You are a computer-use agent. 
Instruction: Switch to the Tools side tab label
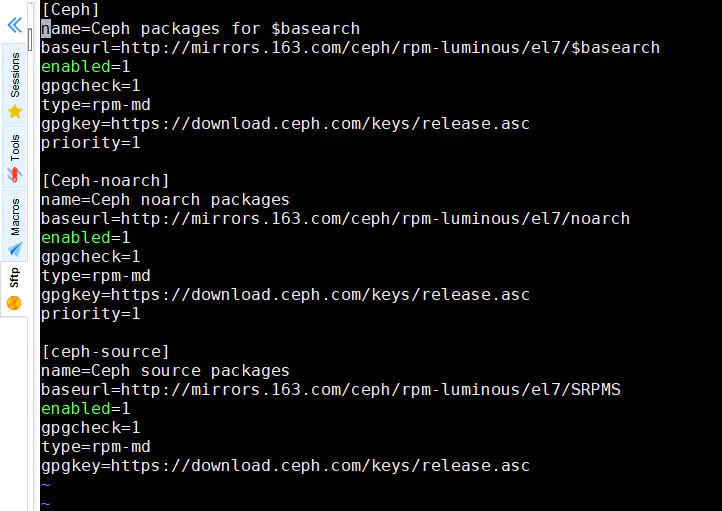coord(15,147)
